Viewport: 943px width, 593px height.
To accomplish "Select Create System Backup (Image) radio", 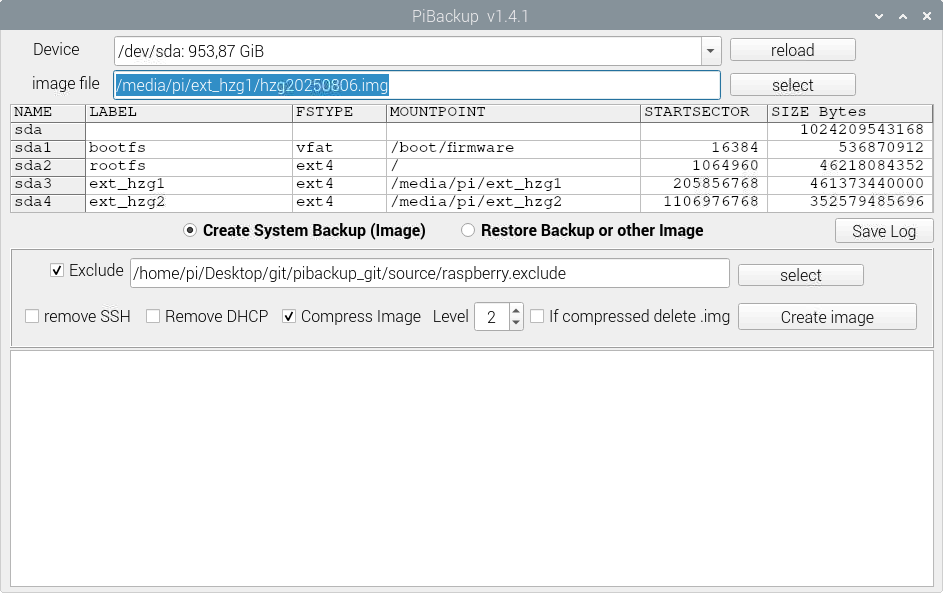I will pyautogui.click(x=190, y=230).
